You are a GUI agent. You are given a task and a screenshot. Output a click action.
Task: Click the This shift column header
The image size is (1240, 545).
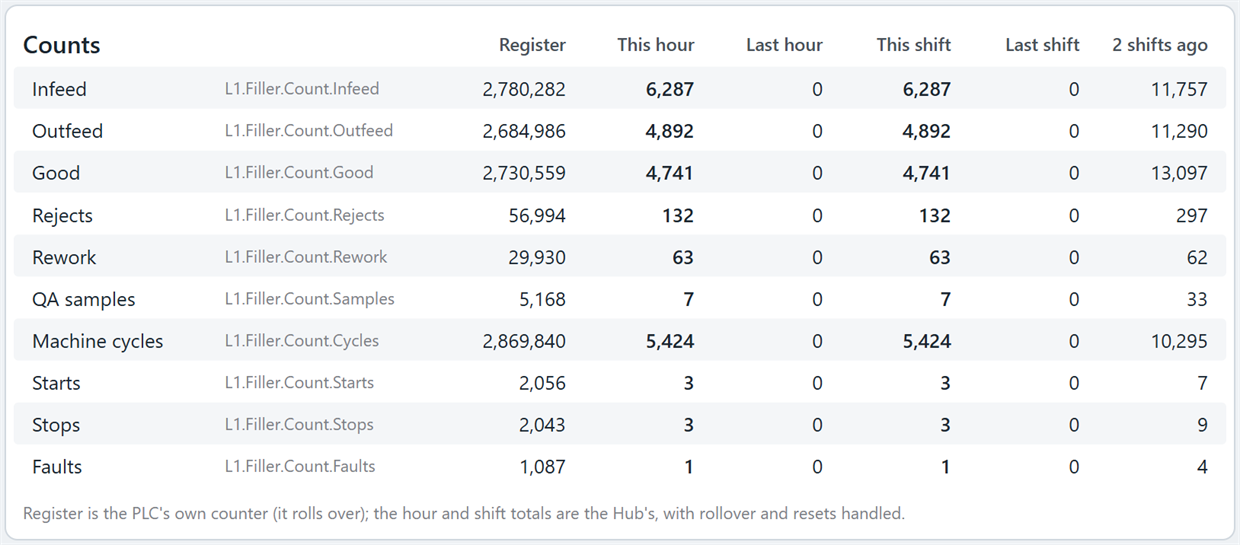click(x=913, y=45)
